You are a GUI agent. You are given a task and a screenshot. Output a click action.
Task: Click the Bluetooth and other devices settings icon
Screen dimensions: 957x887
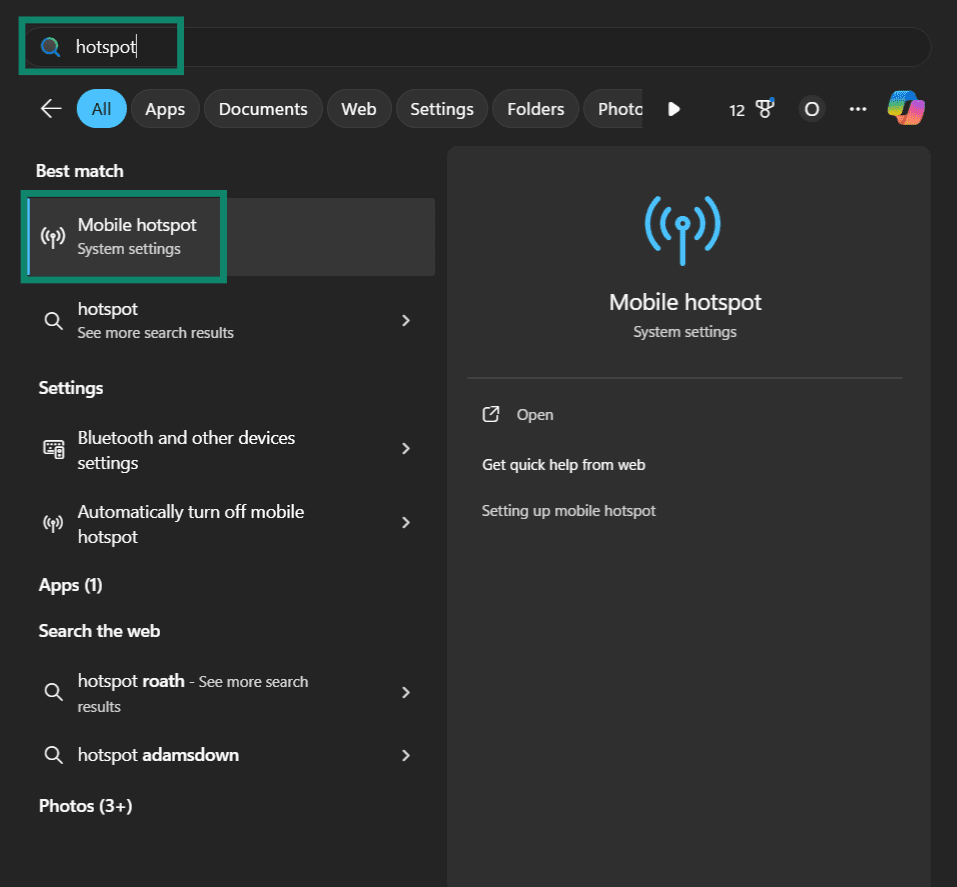(53, 449)
